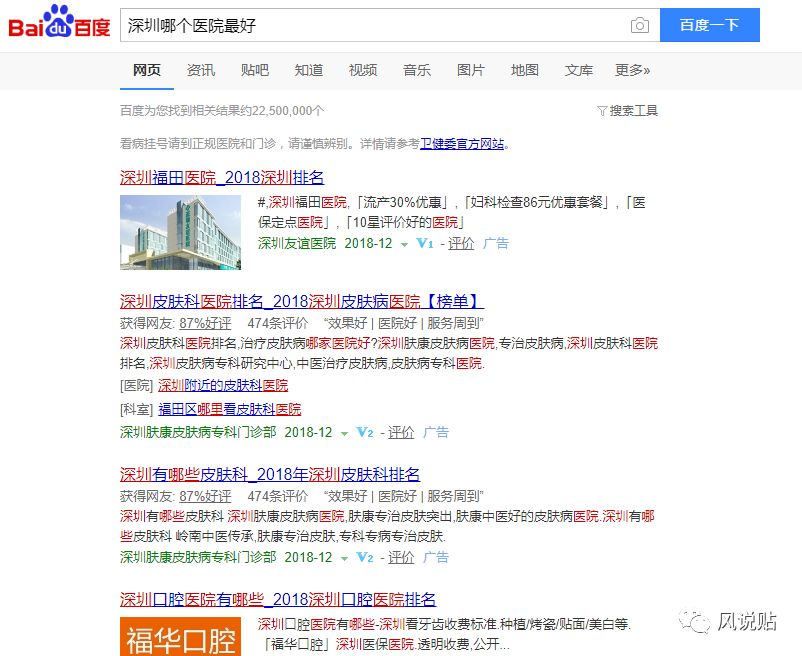The width and height of the screenshot is (802, 656).
Task: Click the 福华口腔 thumbnail
Action: click(180, 637)
